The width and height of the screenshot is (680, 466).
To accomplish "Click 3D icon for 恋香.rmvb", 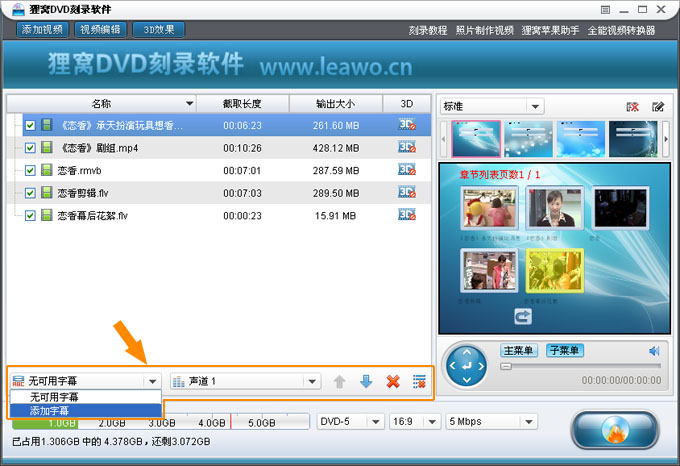I will click(x=407, y=170).
